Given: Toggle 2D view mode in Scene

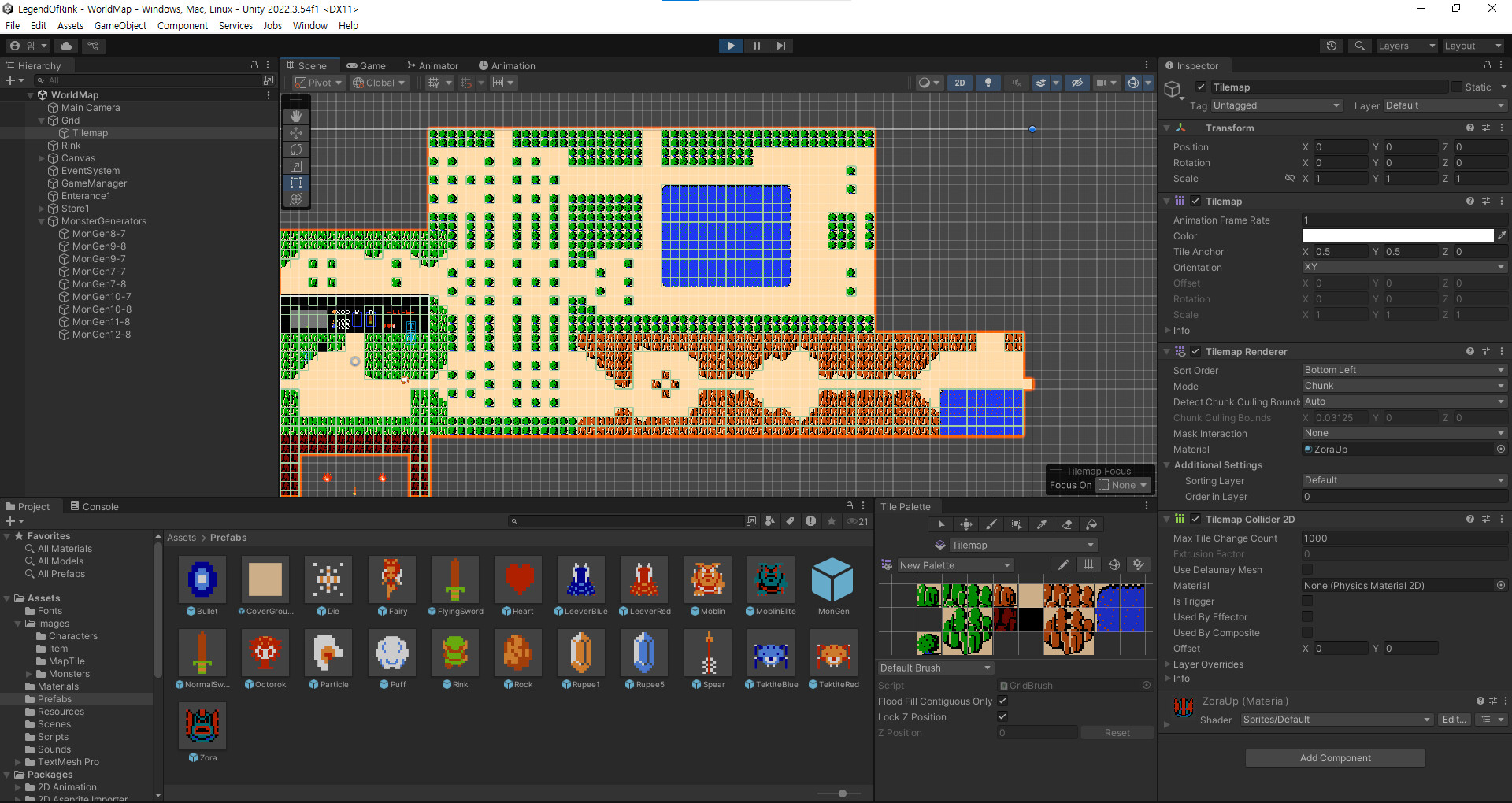Looking at the screenshot, I should click(959, 83).
